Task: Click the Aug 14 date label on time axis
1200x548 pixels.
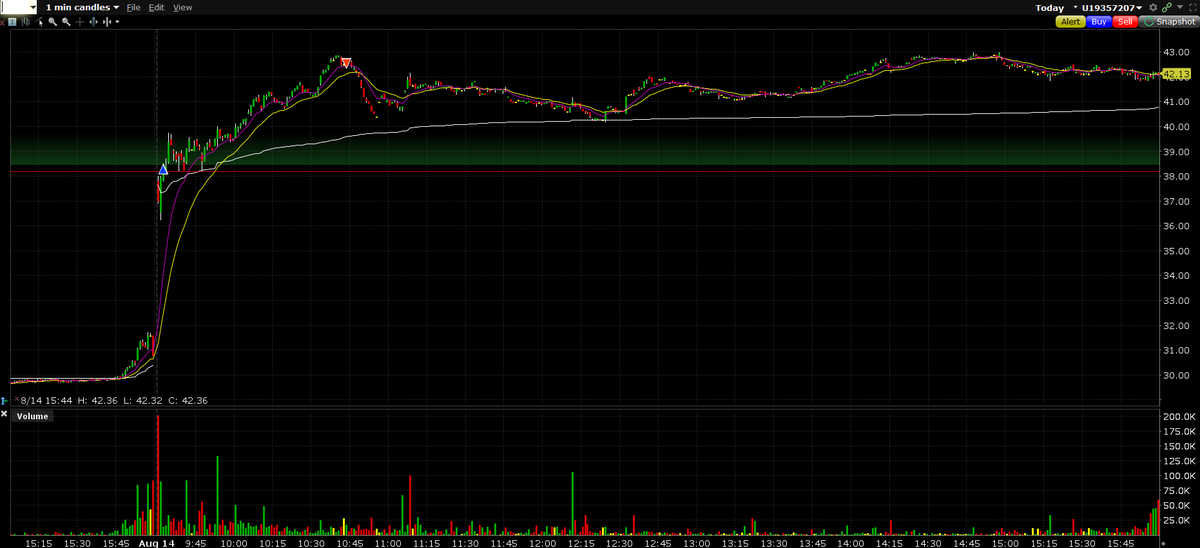Action: point(156,543)
